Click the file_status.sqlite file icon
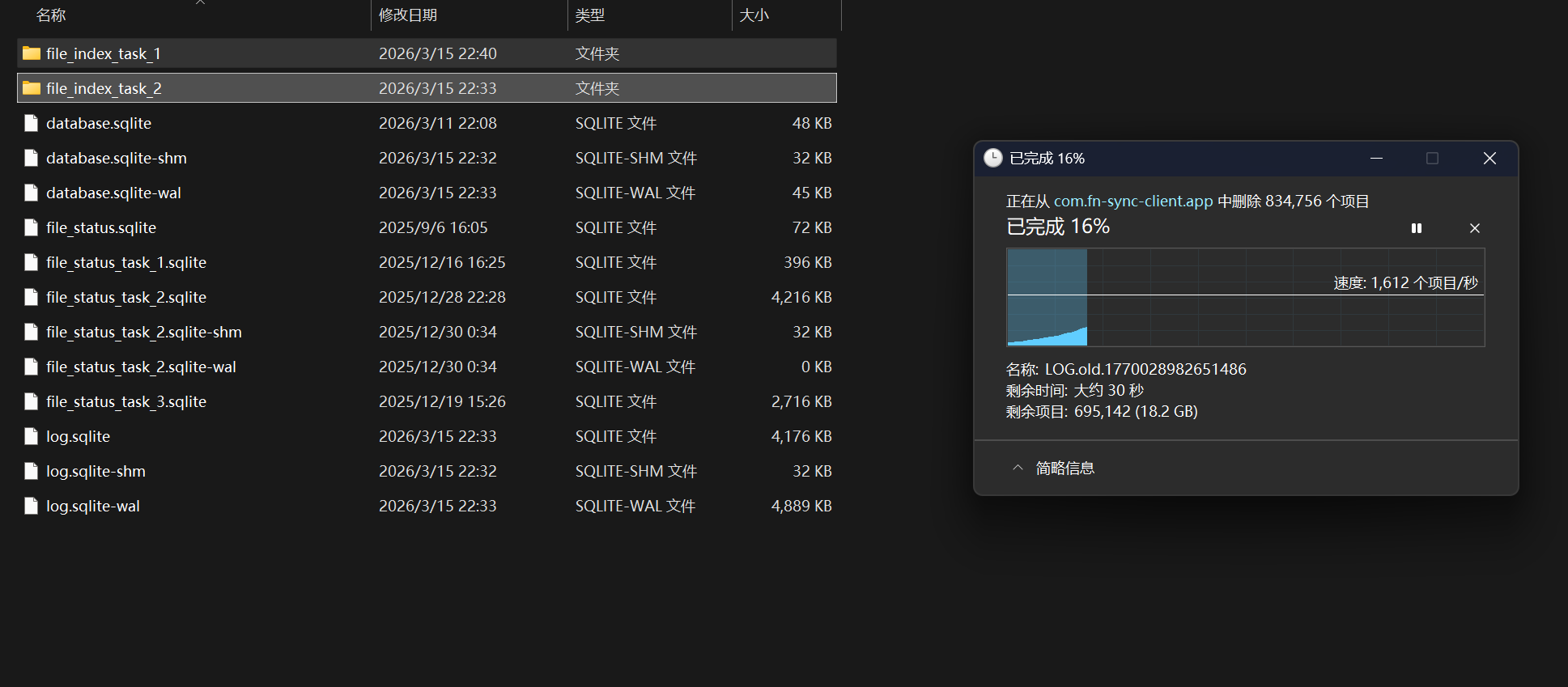 pos(32,227)
